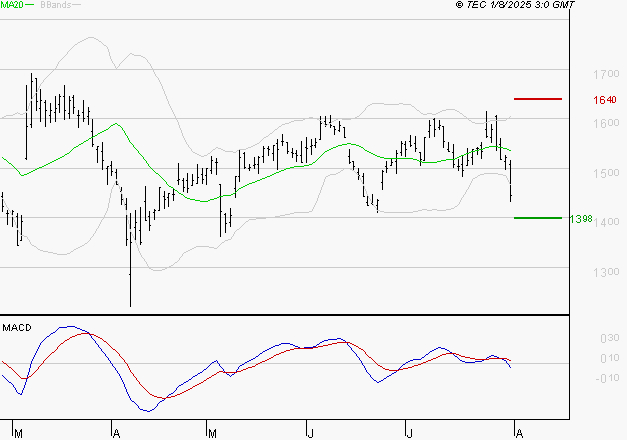Click the MA20 legend label

[11, 5]
